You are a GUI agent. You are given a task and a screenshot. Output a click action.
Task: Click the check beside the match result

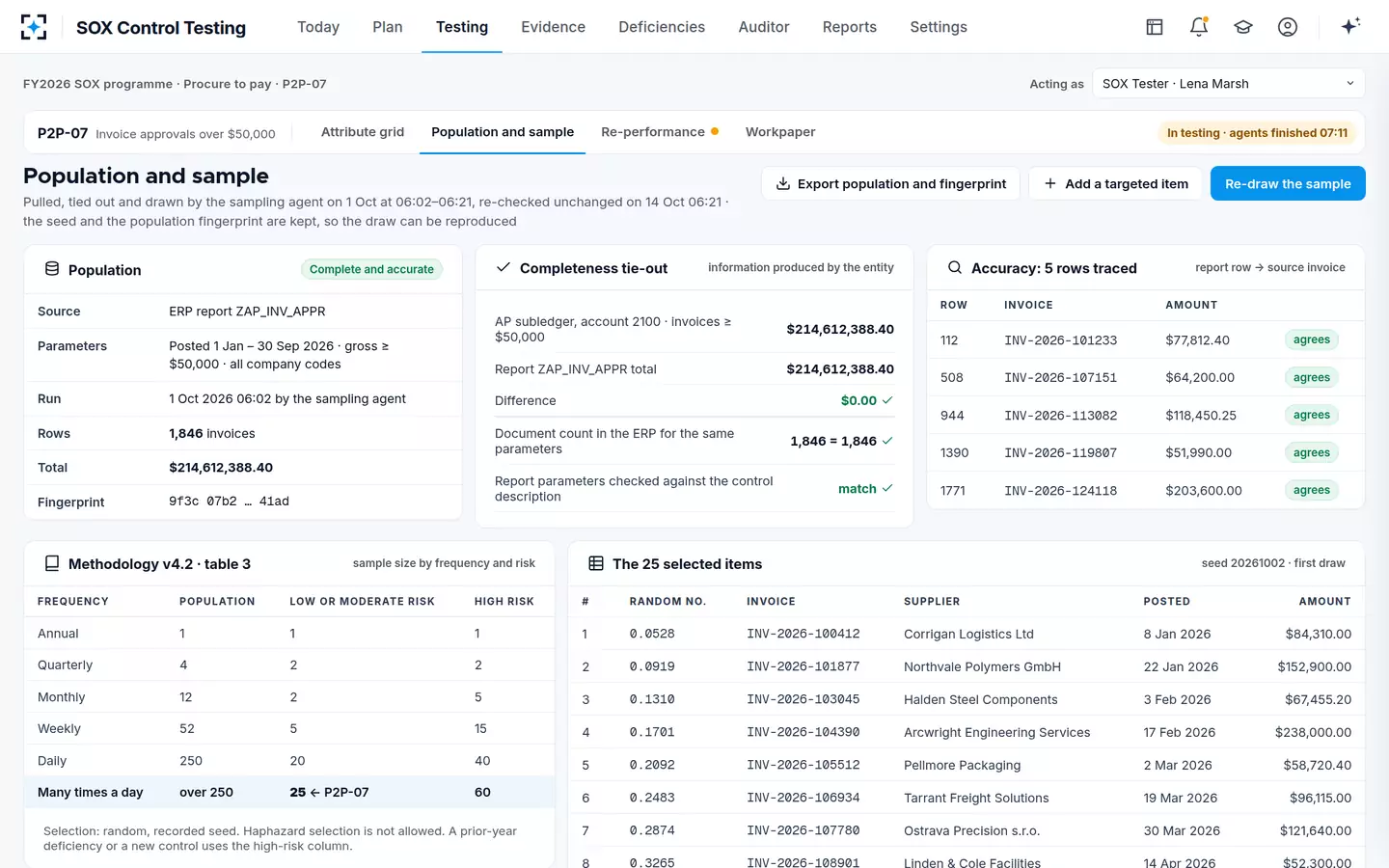[x=887, y=488]
